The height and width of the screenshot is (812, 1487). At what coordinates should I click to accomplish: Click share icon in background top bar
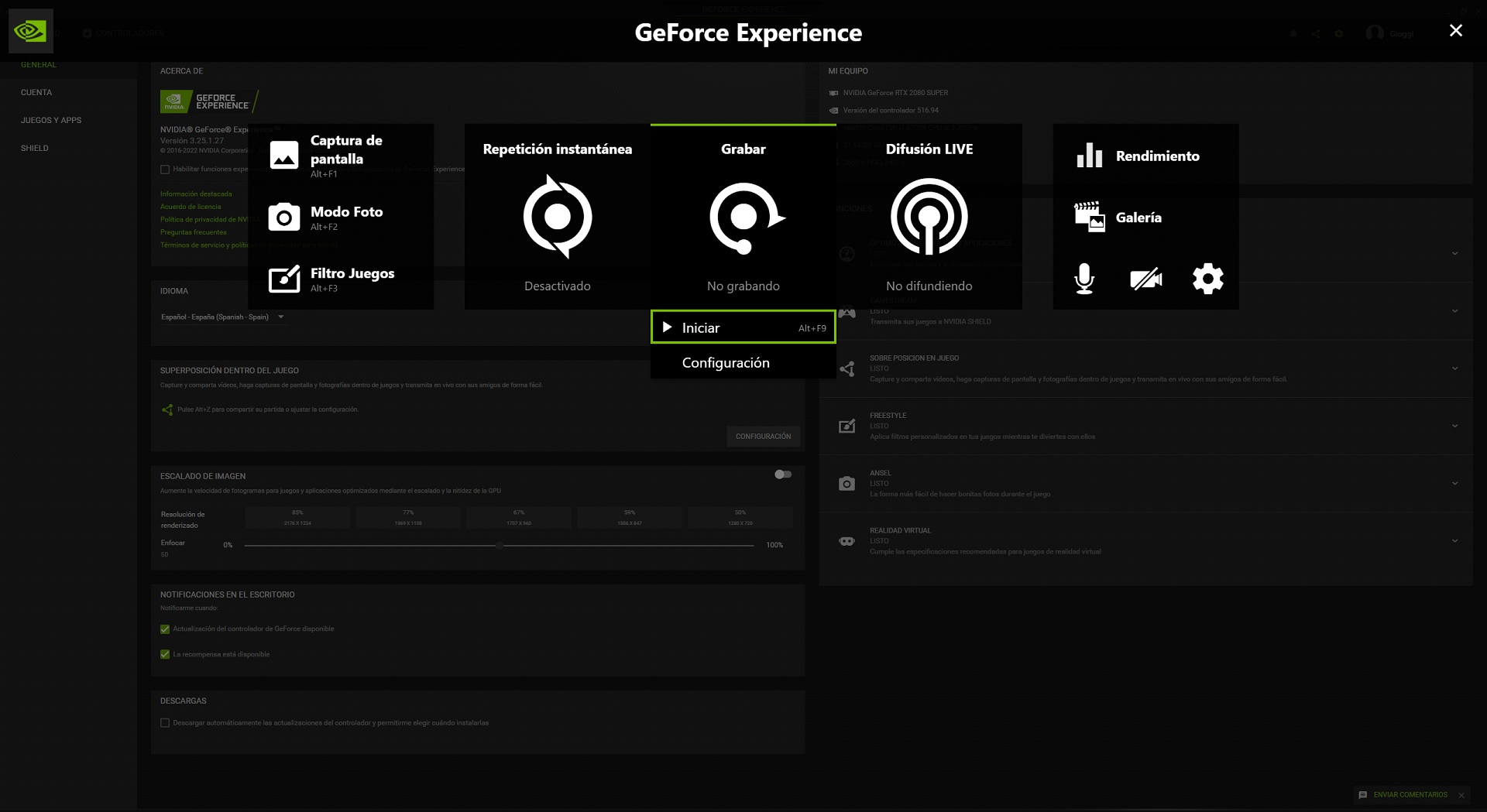click(1316, 33)
